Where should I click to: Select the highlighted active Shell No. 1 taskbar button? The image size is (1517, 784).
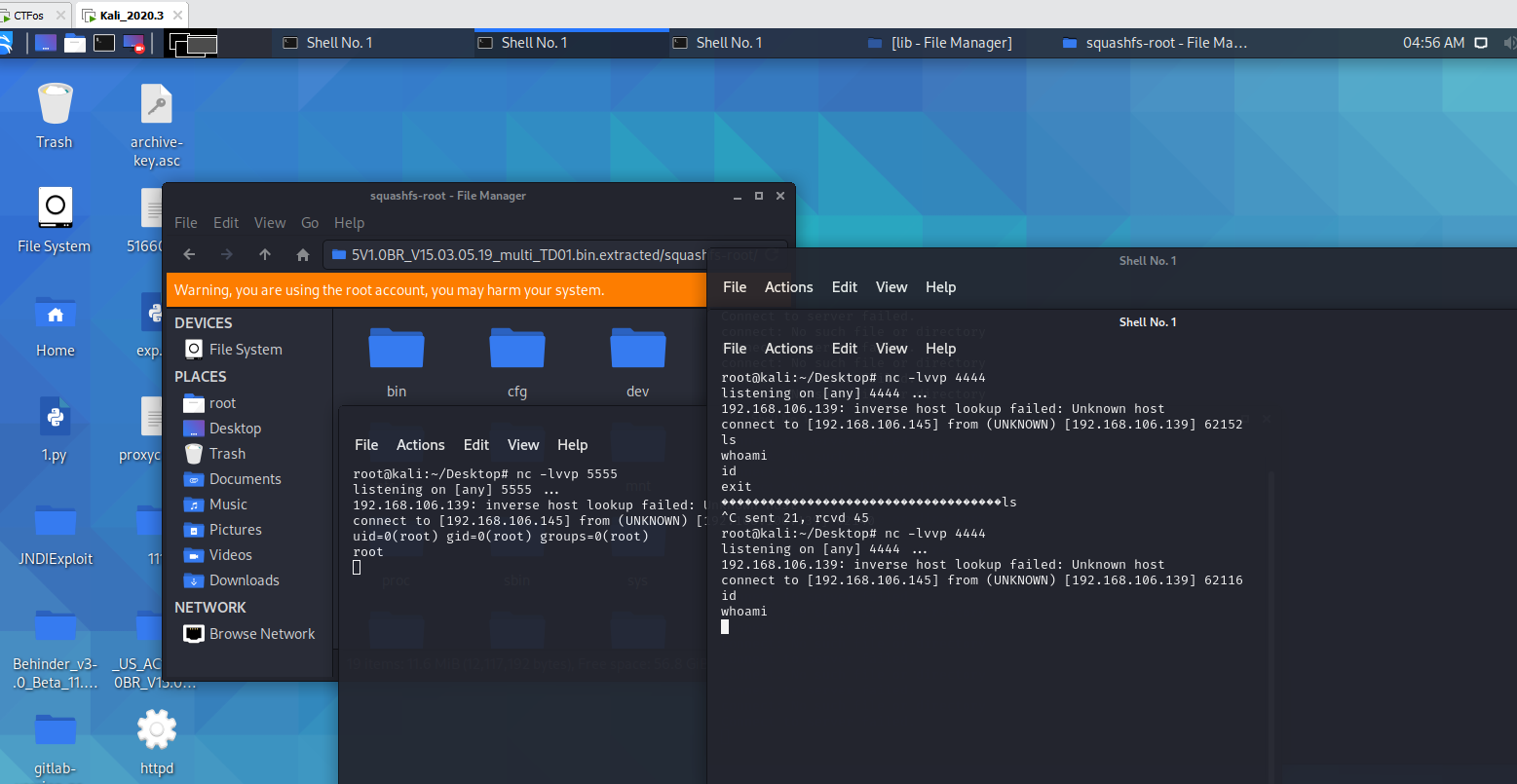coord(571,43)
